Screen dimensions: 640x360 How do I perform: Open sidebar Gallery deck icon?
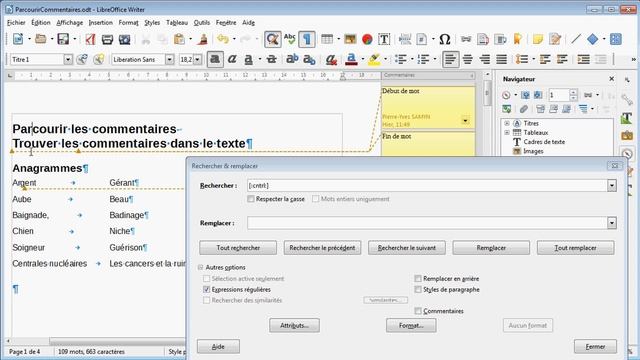tap(627, 136)
